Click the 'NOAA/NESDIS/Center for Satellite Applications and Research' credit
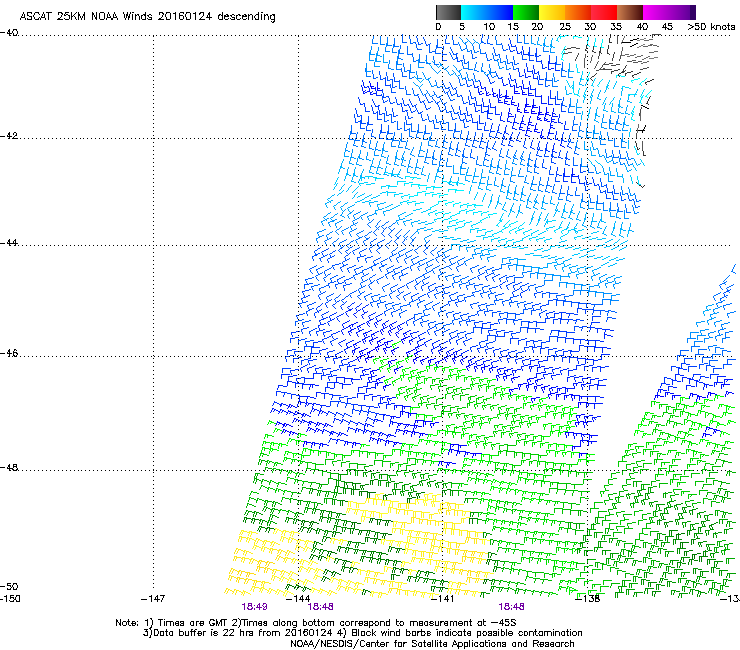 432,644
